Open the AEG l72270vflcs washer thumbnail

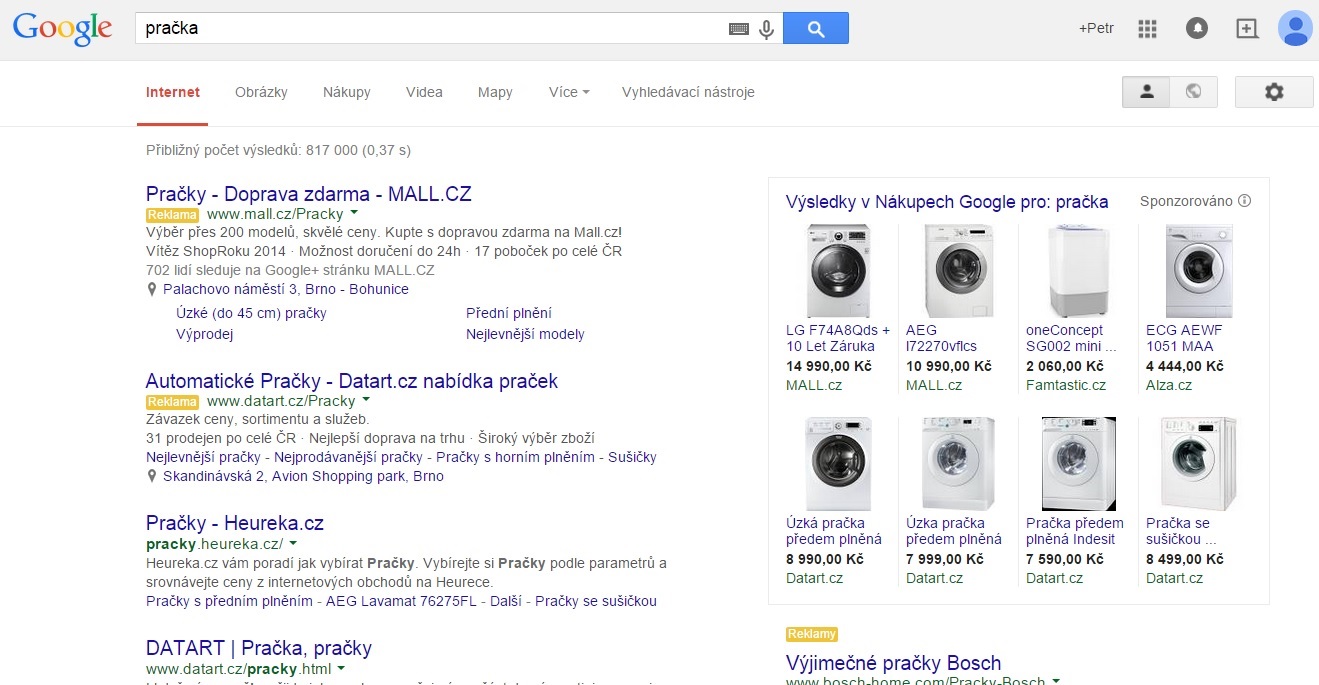(958, 270)
